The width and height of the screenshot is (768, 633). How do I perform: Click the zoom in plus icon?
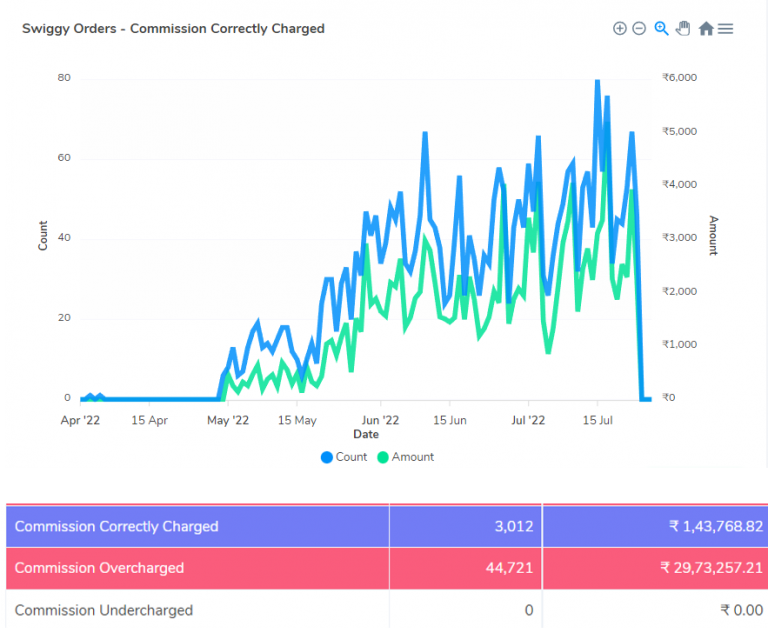[619, 29]
